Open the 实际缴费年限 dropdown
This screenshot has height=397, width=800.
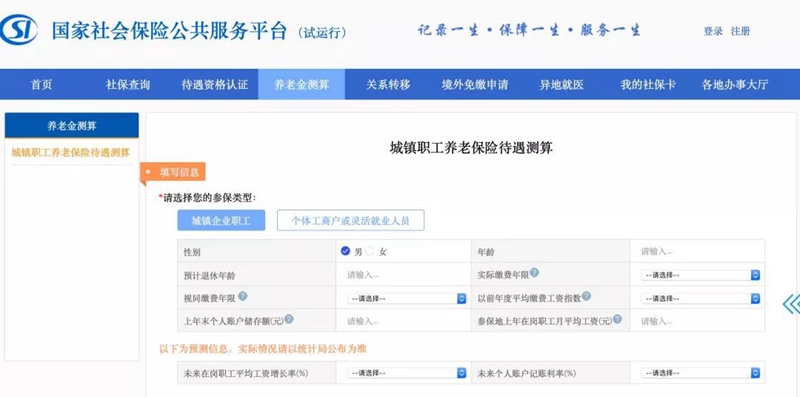tap(701, 275)
